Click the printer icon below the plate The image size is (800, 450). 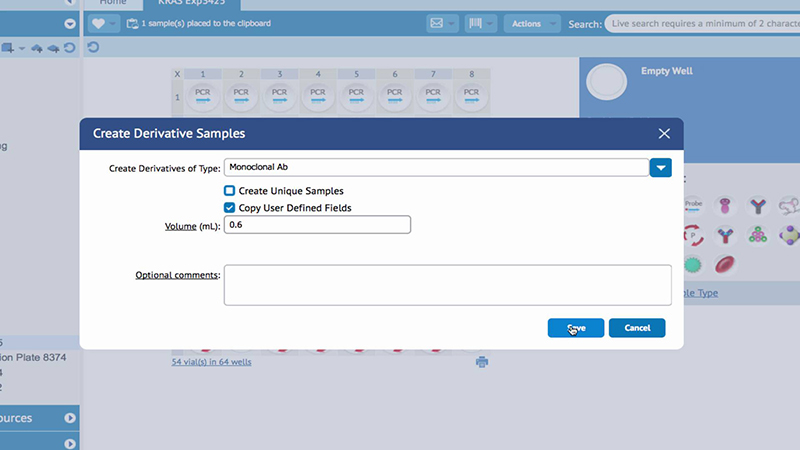(x=482, y=362)
